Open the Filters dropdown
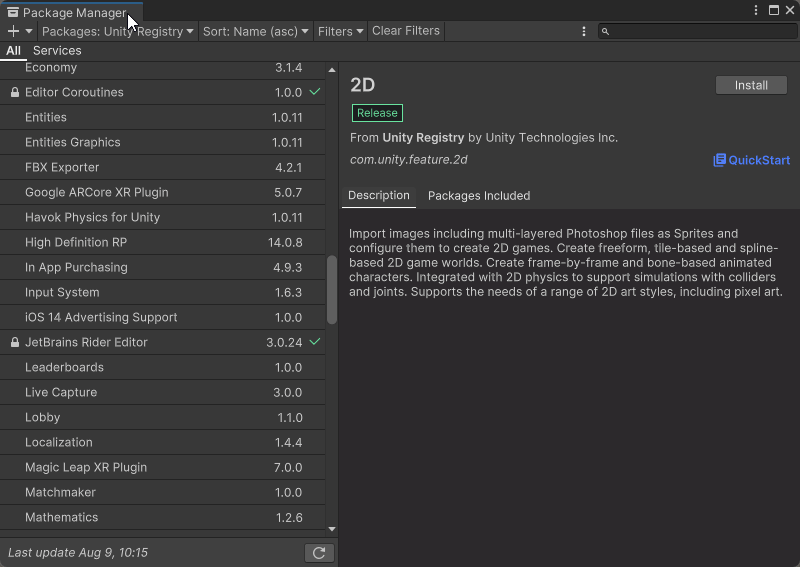Screen dimensions: 800x567 (340, 31)
